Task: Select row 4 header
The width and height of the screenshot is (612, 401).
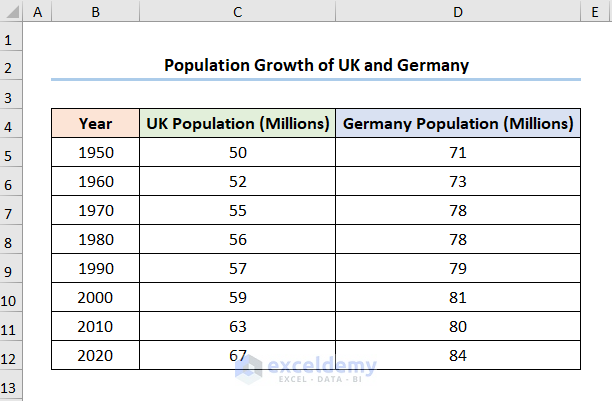Action: pyautogui.click(x=11, y=126)
